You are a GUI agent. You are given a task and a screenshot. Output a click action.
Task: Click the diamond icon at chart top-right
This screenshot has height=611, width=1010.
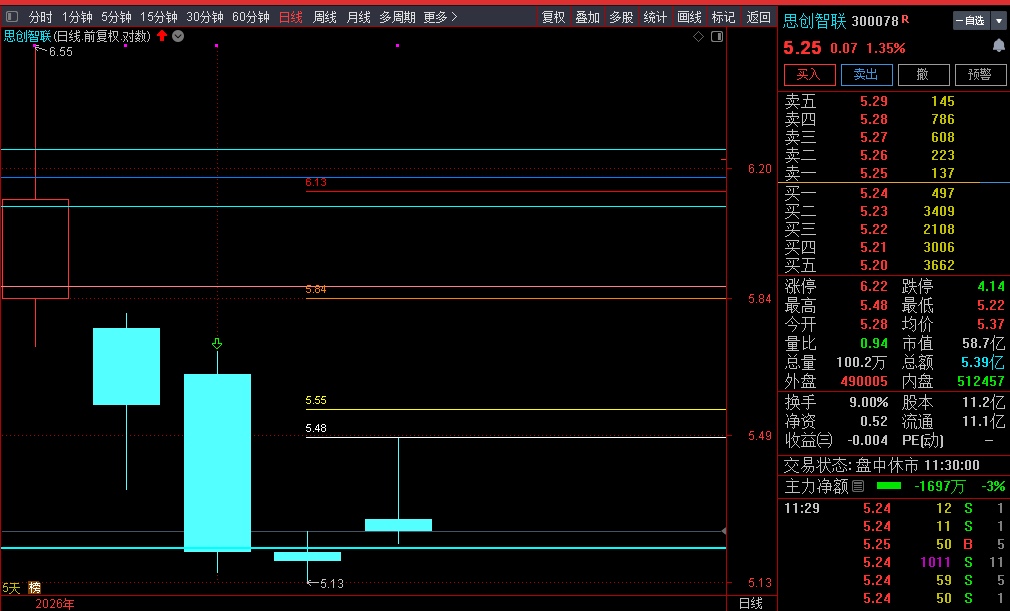click(x=698, y=37)
